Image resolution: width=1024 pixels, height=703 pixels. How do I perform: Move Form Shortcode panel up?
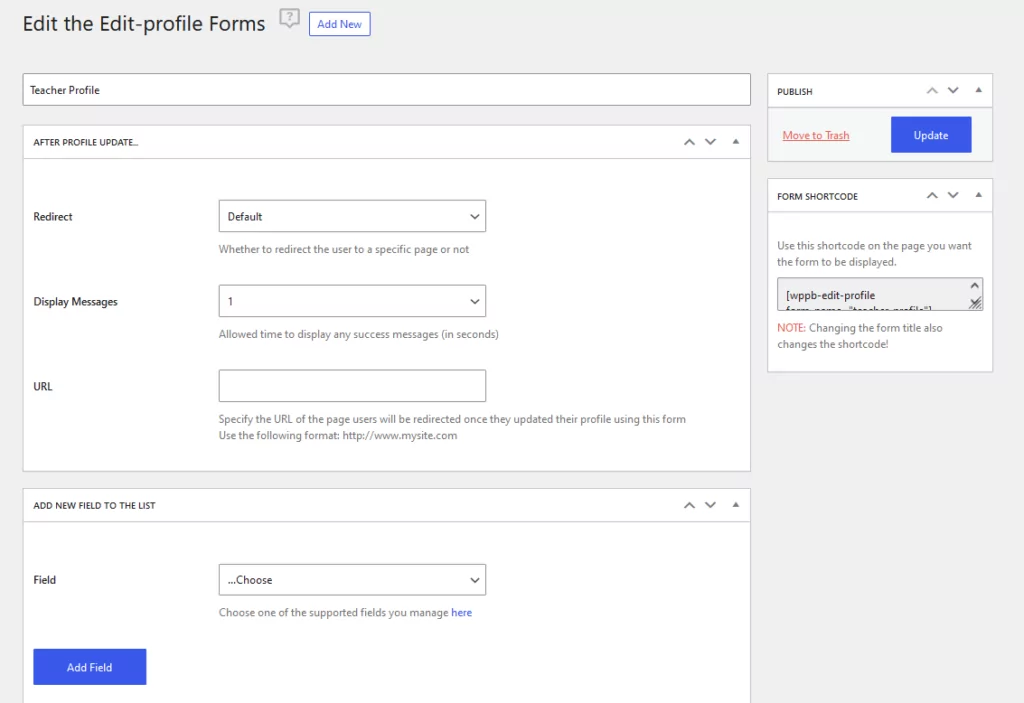[932, 196]
